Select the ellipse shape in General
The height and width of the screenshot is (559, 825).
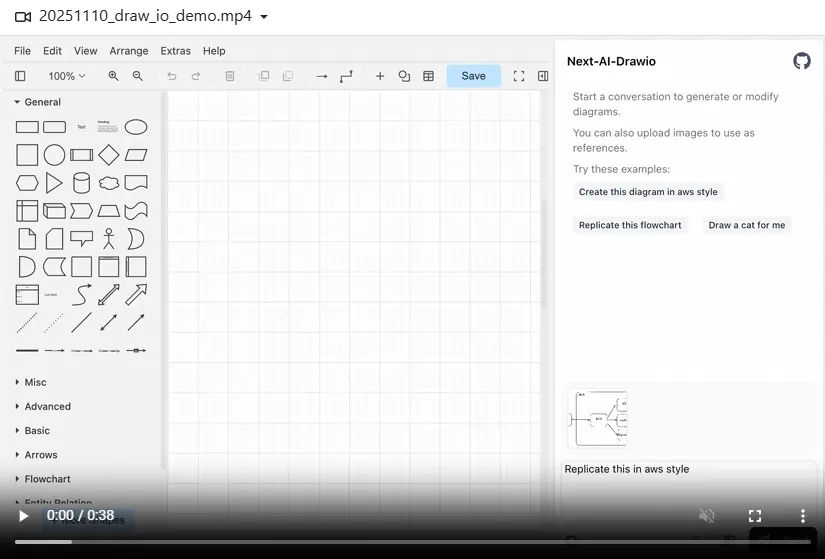(136, 127)
